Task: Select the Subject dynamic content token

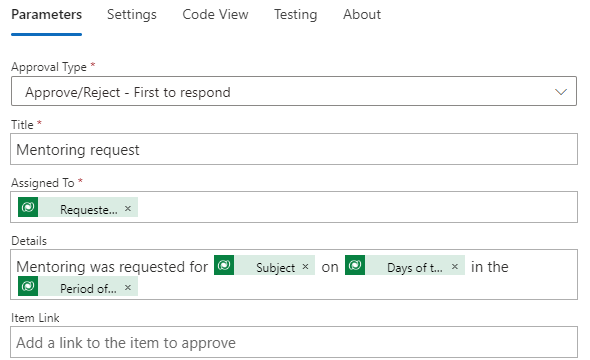Action: [x=265, y=265]
